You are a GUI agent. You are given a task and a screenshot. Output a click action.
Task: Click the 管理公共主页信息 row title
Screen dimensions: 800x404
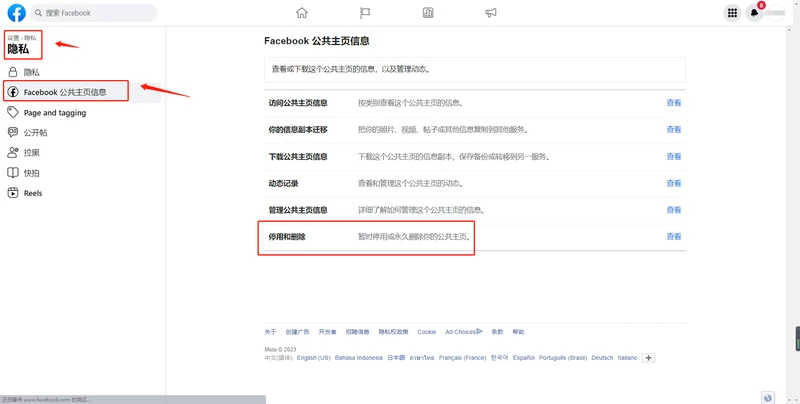(298, 210)
